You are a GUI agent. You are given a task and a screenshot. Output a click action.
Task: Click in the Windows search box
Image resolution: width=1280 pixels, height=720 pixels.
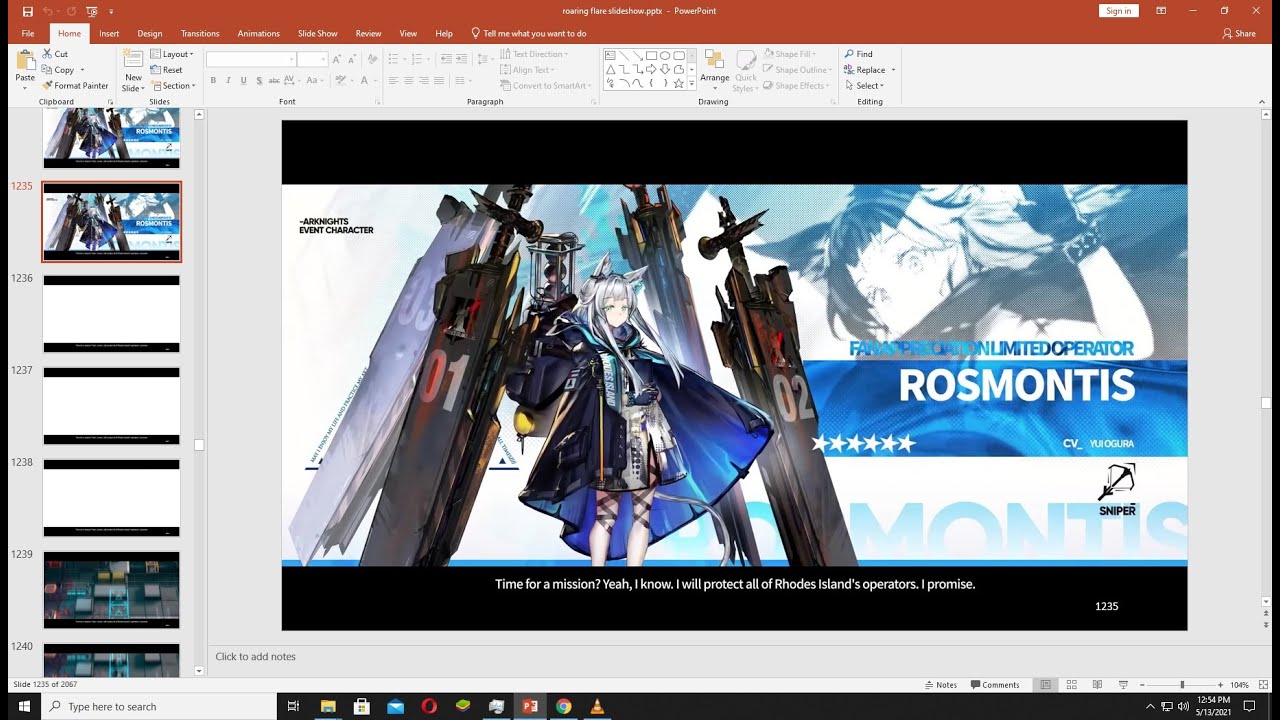pyautogui.click(x=158, y=706)
